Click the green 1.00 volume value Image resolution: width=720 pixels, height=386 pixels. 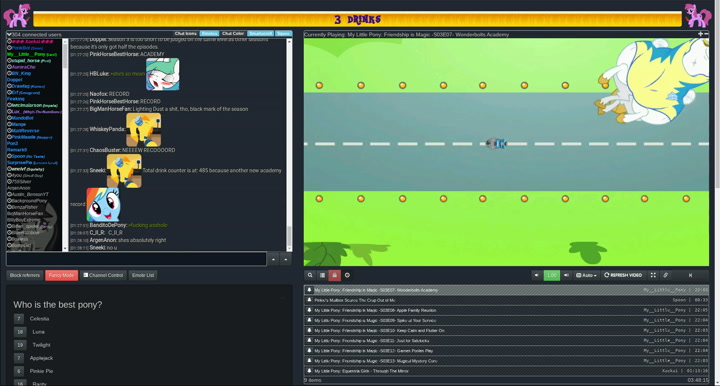(551, 275)
